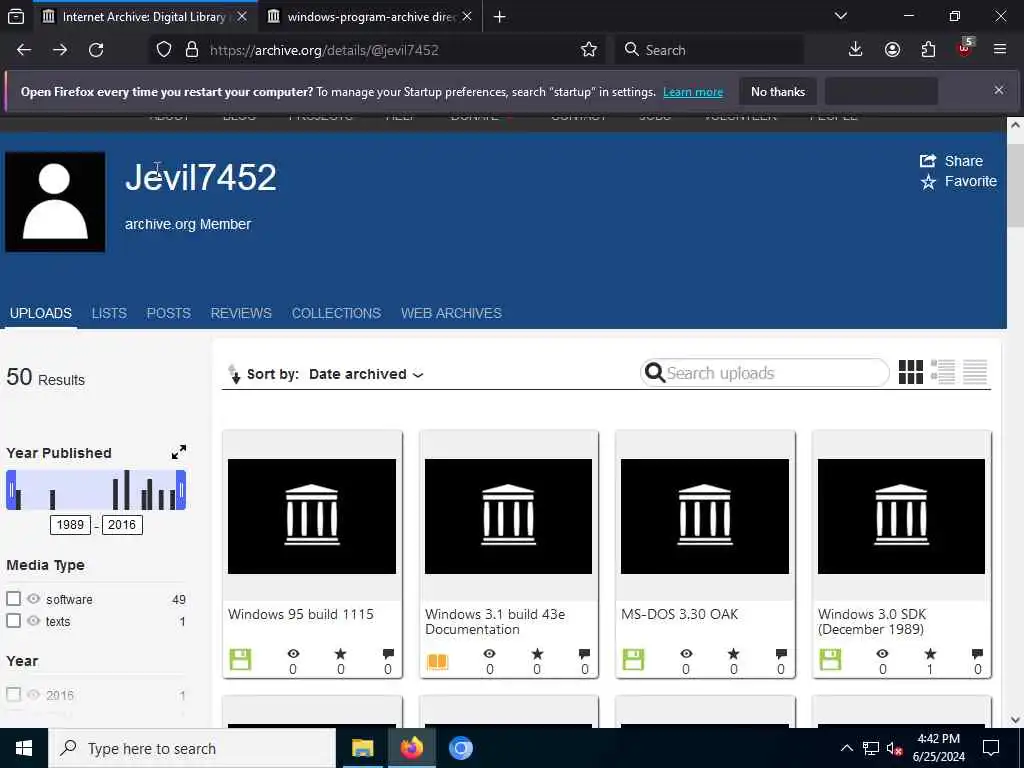Toggle sort direction arrow icon

point(234,374)
